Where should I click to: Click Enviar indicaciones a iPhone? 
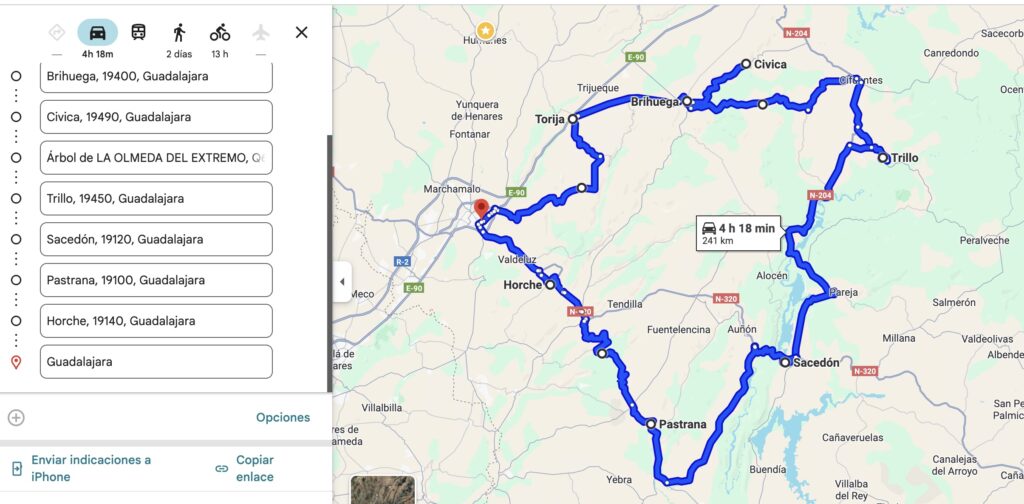(91, 468)
